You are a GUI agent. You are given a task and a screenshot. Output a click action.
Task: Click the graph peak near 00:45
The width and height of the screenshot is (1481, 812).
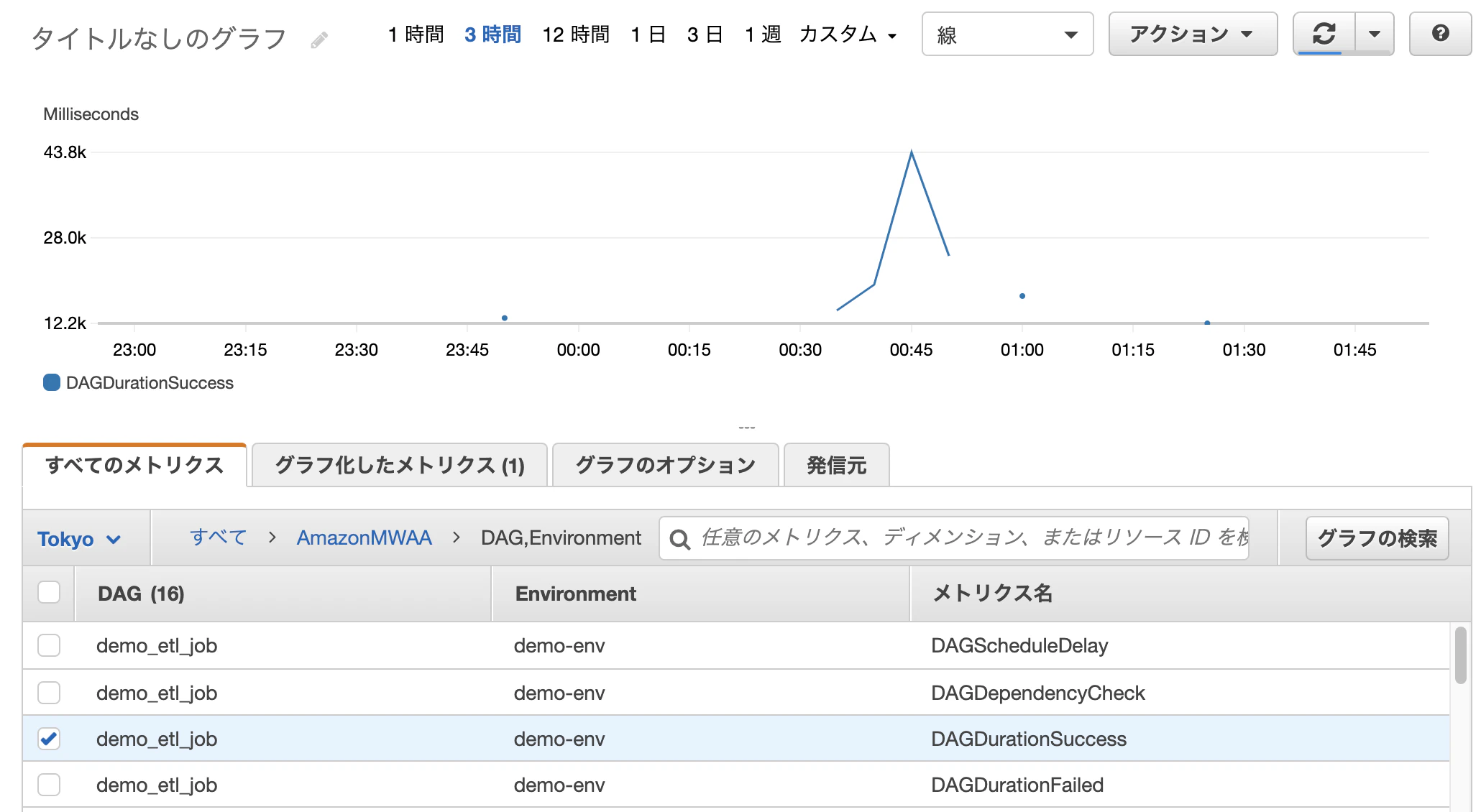point(912,152)
